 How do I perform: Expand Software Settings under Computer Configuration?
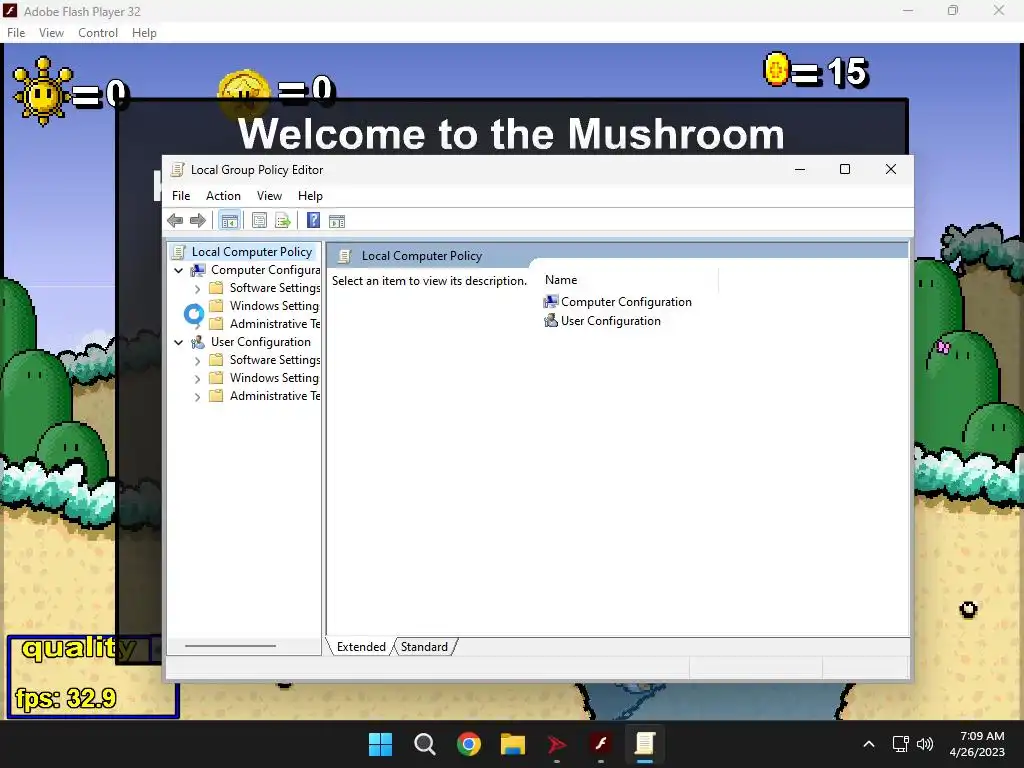(x=197, y=289)
